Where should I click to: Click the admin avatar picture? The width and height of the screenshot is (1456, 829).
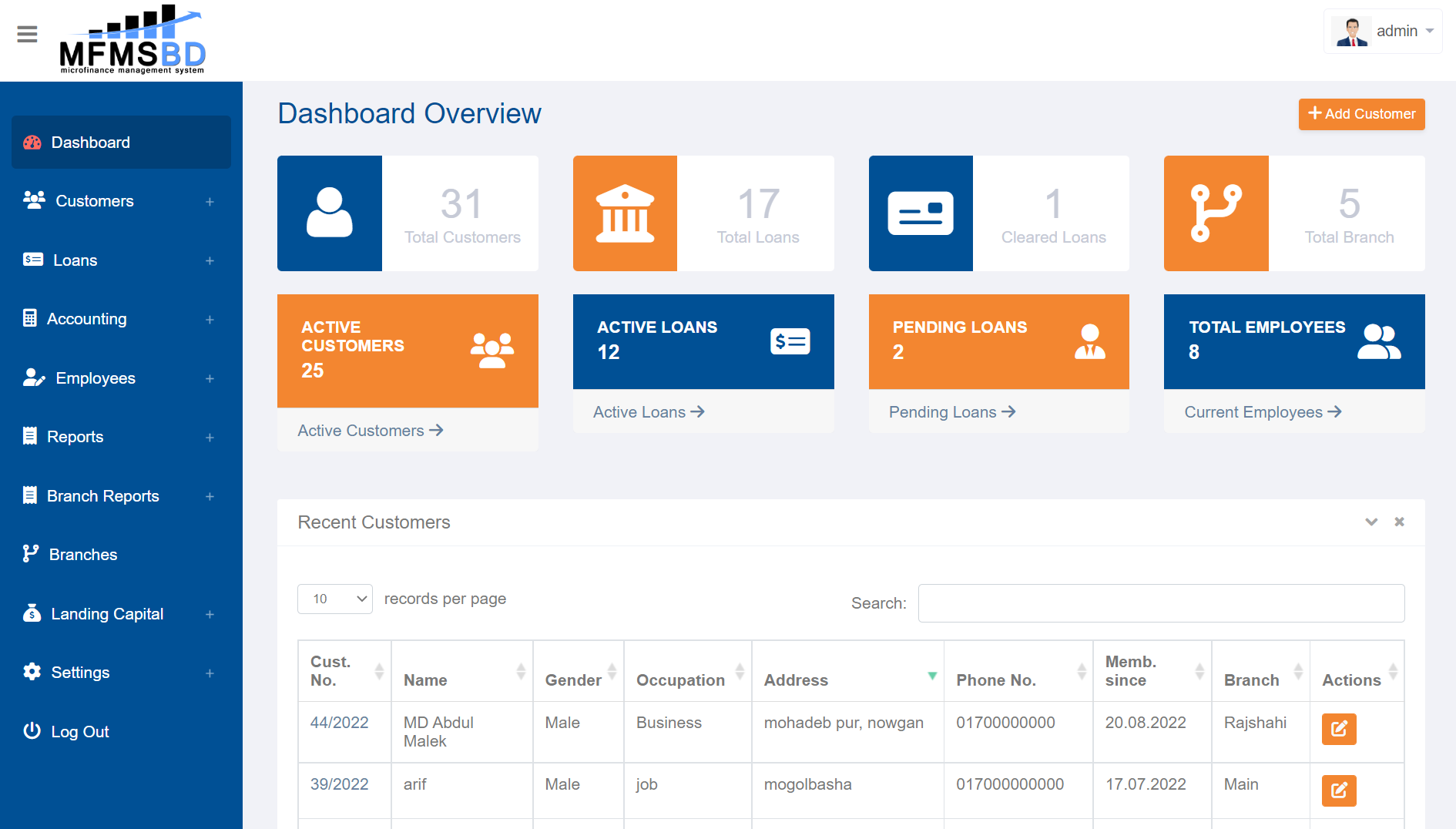pos(1352,32)
